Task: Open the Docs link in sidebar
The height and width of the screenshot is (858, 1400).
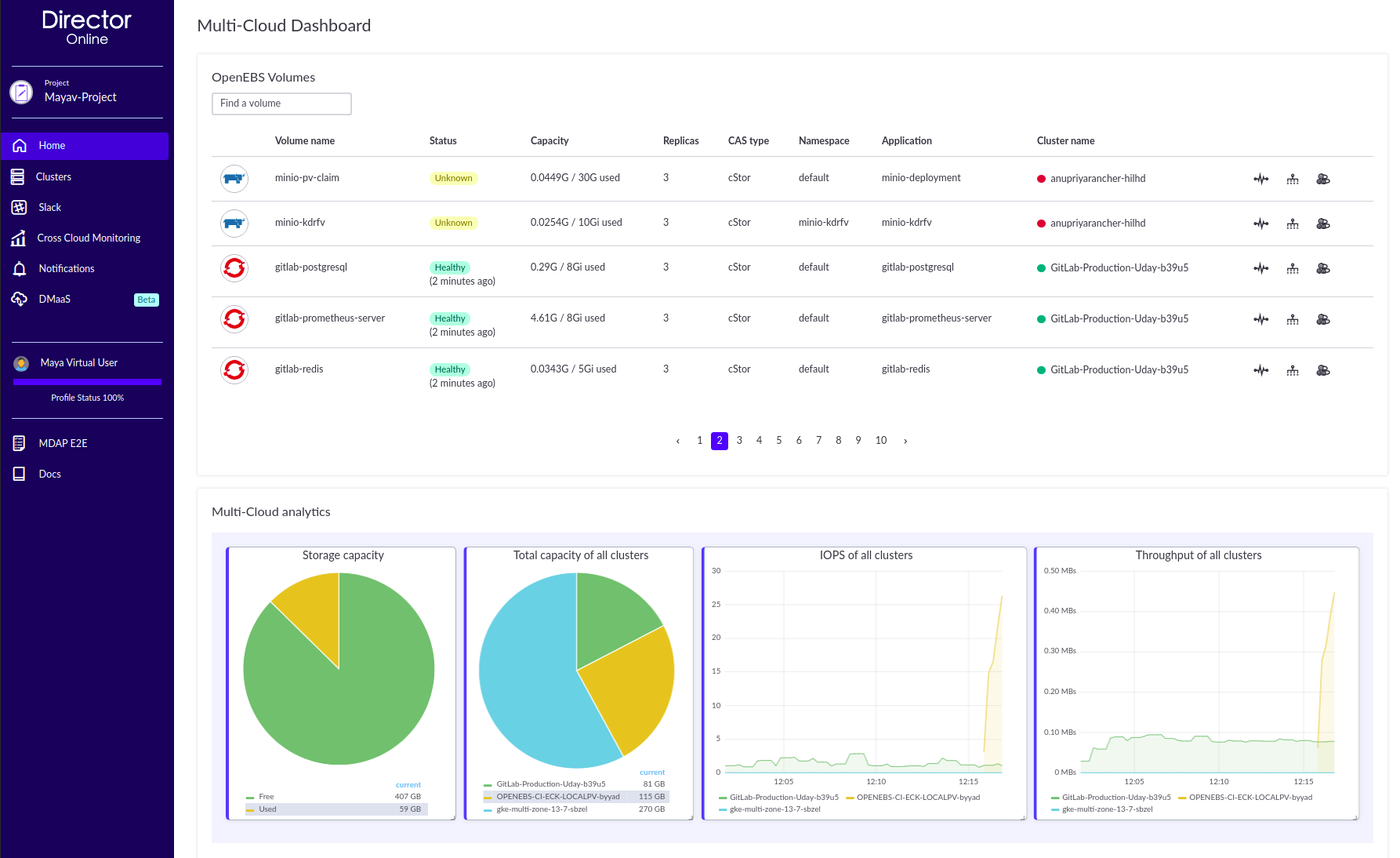Action: [49, 474]
